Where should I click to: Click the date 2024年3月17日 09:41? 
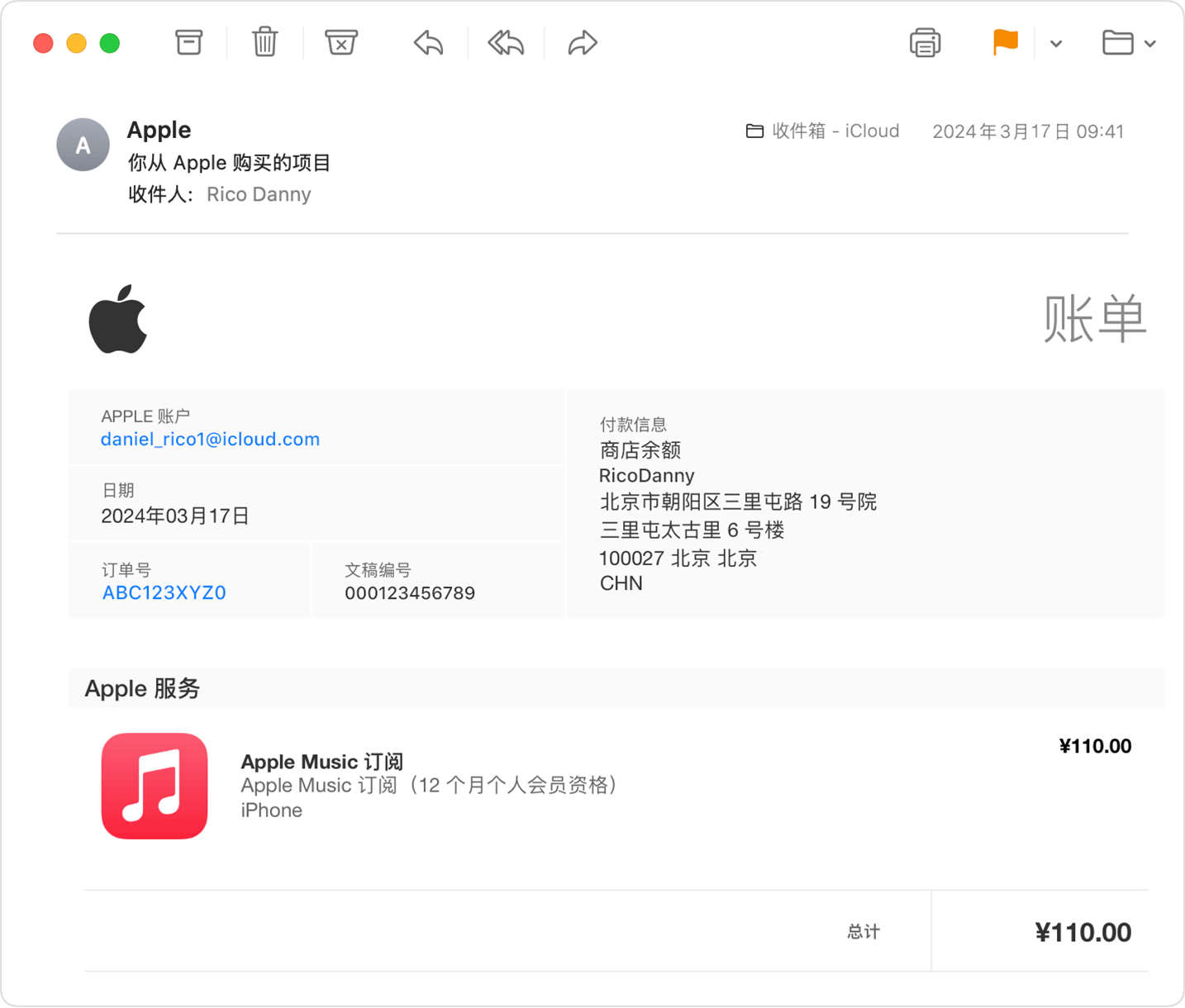click(1029, 131)
